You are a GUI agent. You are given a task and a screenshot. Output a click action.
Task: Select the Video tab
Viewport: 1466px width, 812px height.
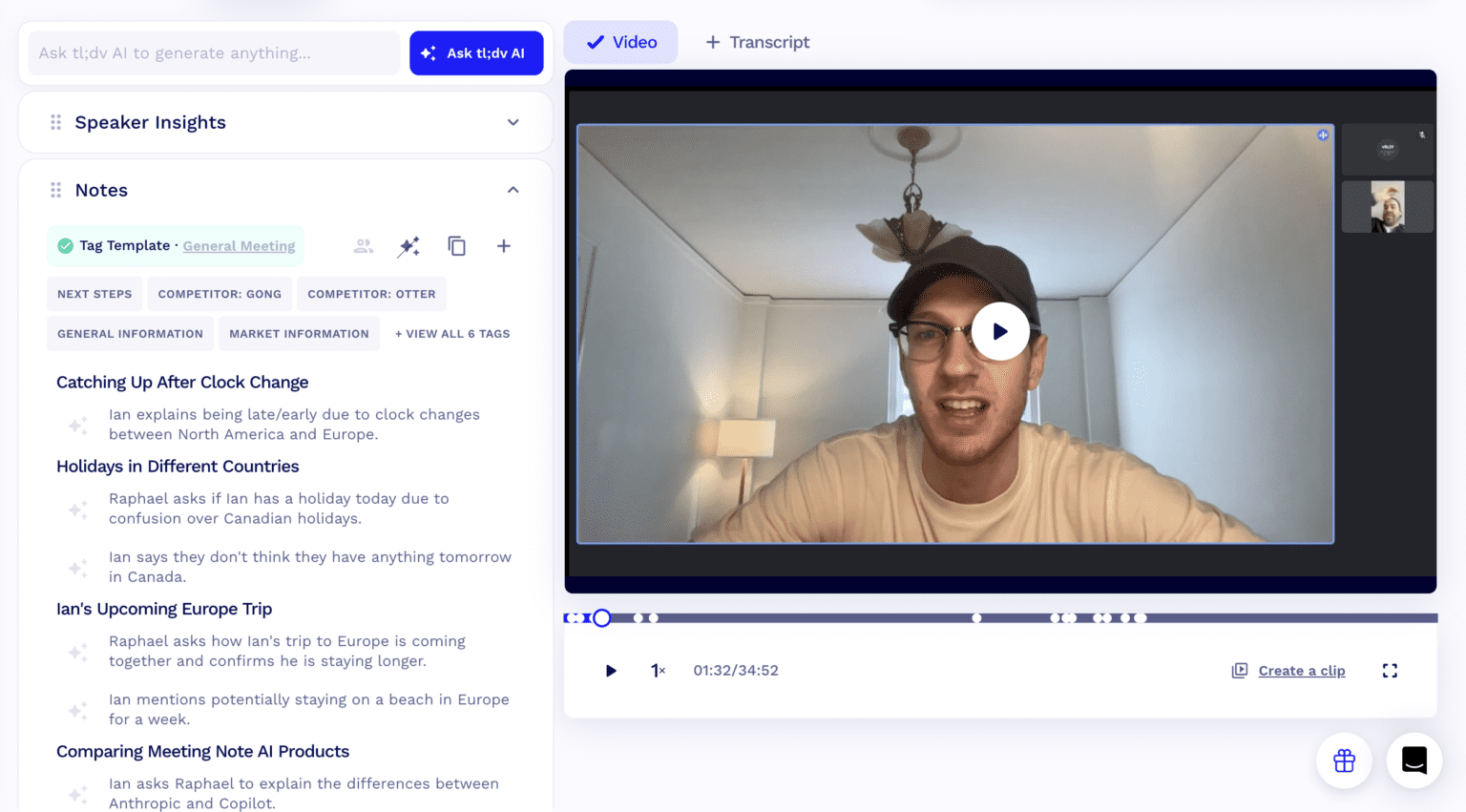[620, 42]
